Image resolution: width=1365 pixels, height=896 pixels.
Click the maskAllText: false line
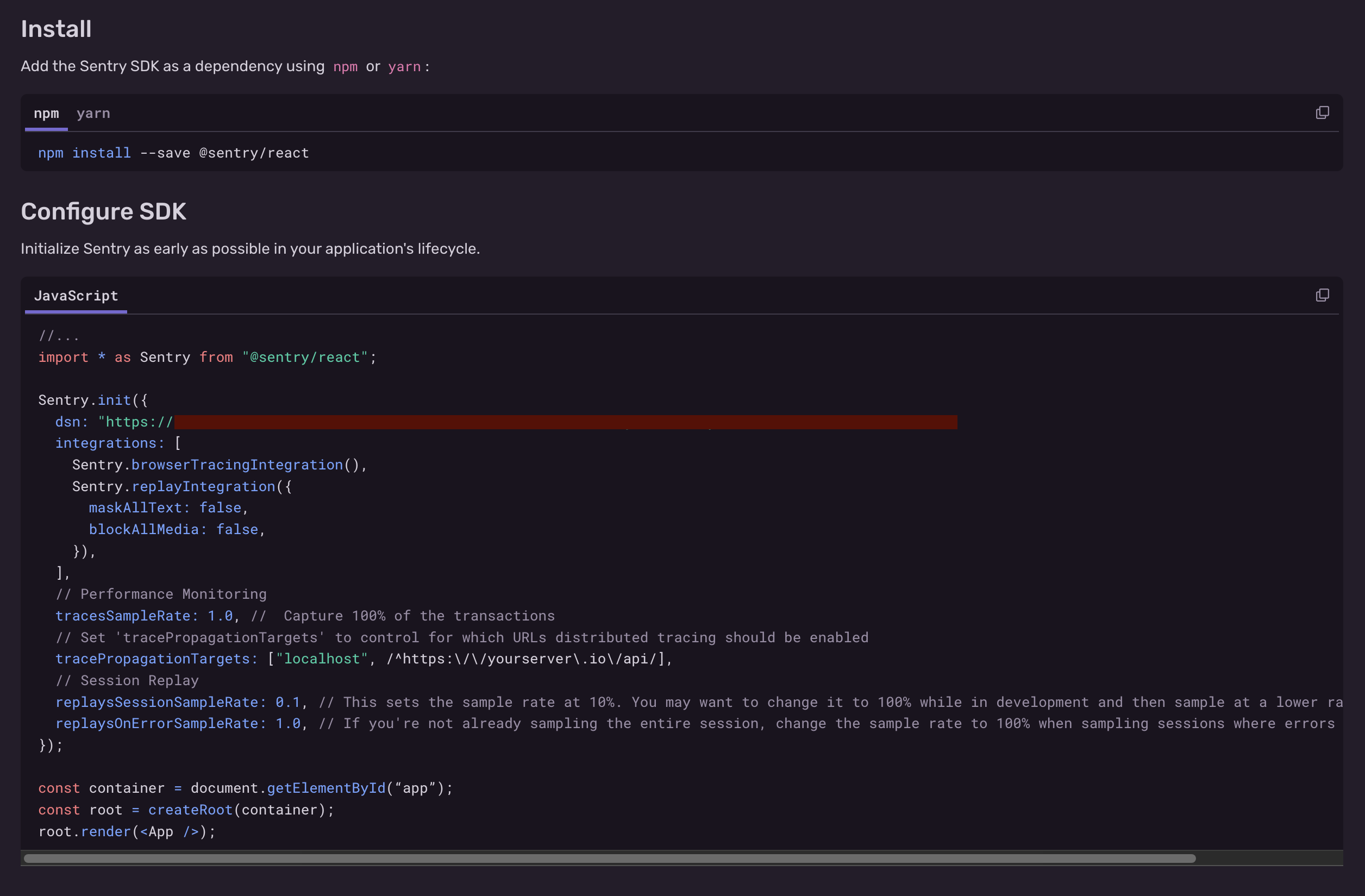pos(167,508)
